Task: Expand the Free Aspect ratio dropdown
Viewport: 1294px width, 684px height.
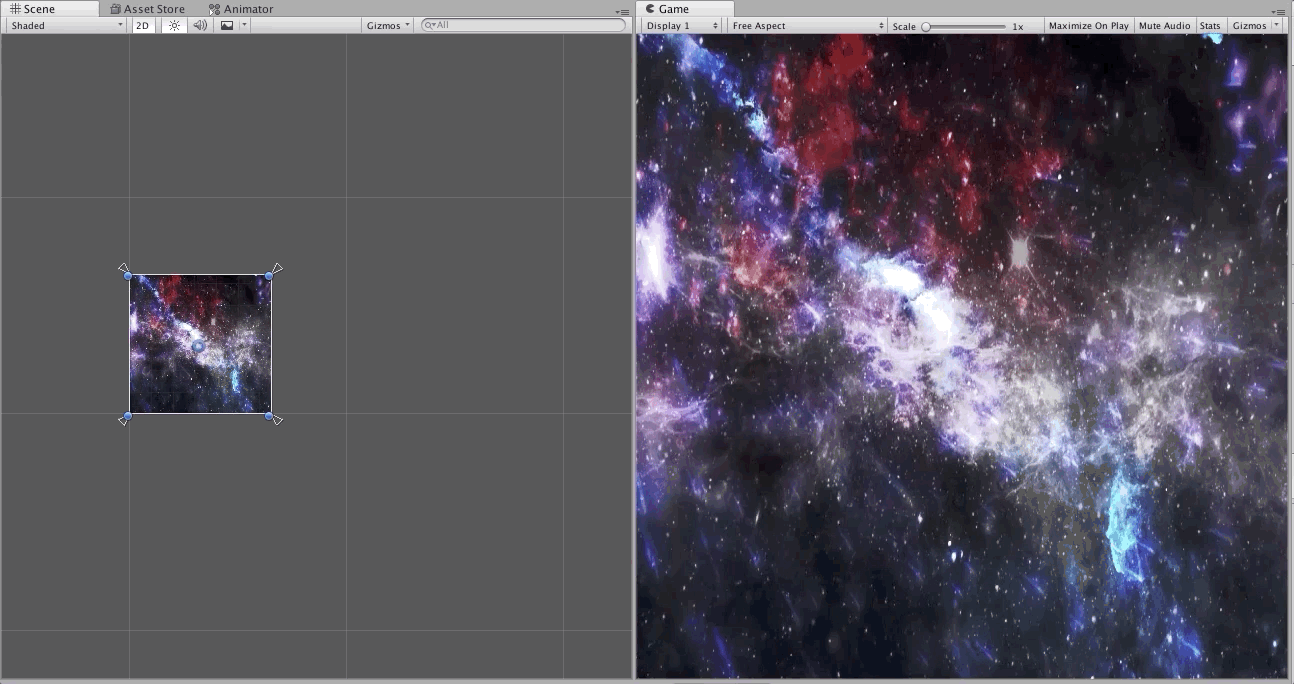Action: pyautogui.click(x=807, y=26)
